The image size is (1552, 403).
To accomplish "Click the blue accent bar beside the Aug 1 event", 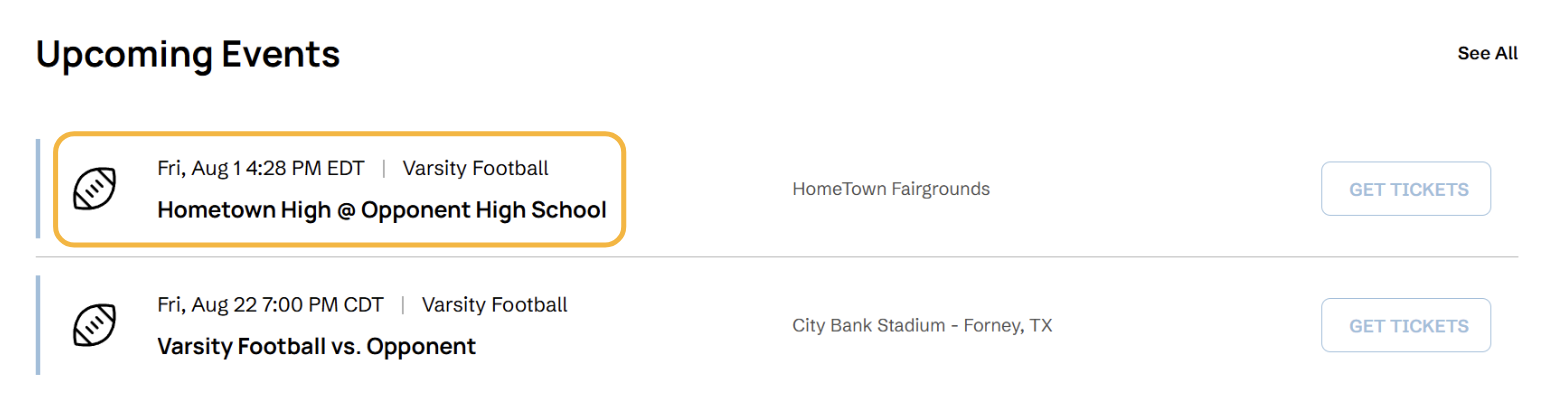I will [x=38, y=189].
